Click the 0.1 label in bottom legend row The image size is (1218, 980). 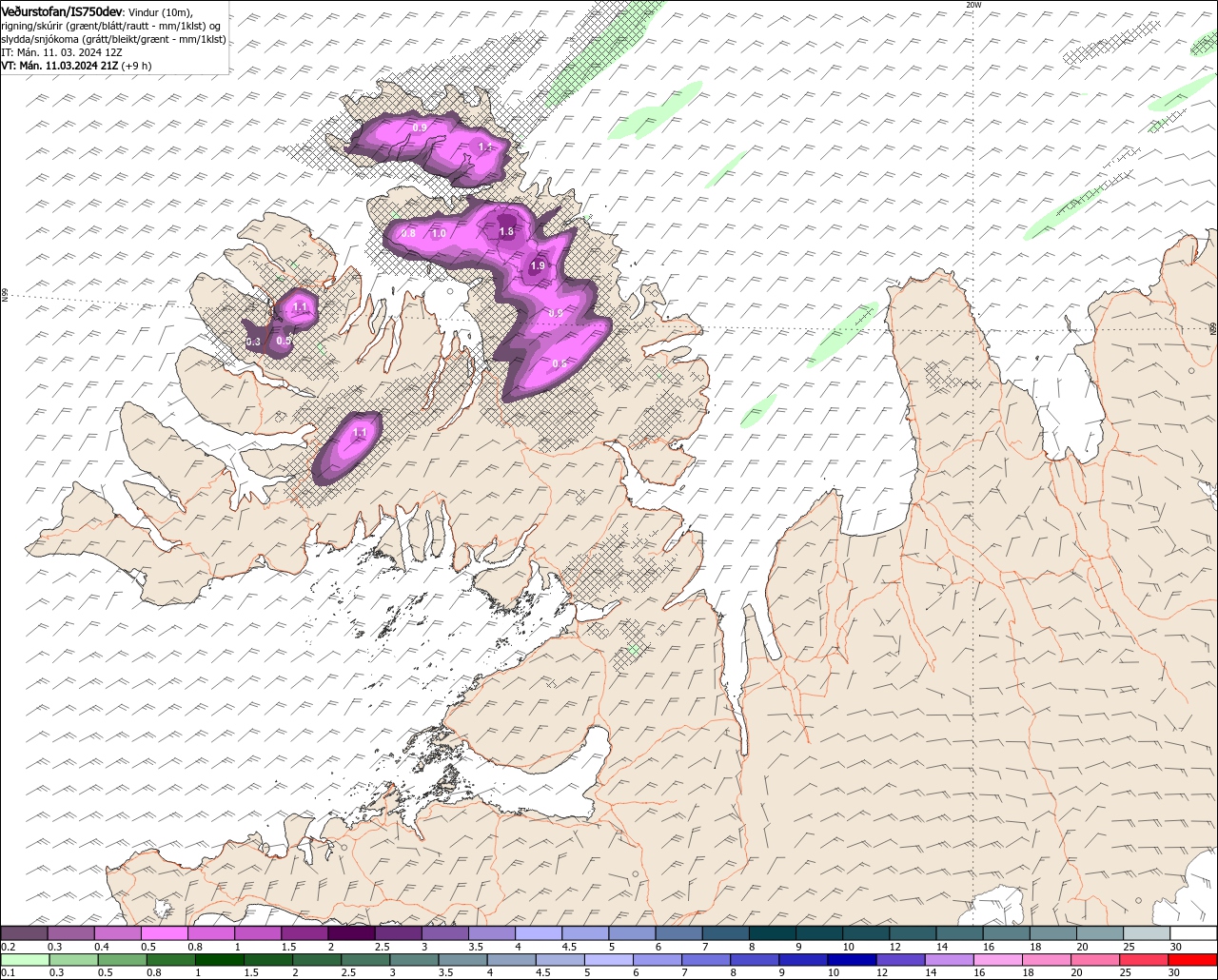8,972
